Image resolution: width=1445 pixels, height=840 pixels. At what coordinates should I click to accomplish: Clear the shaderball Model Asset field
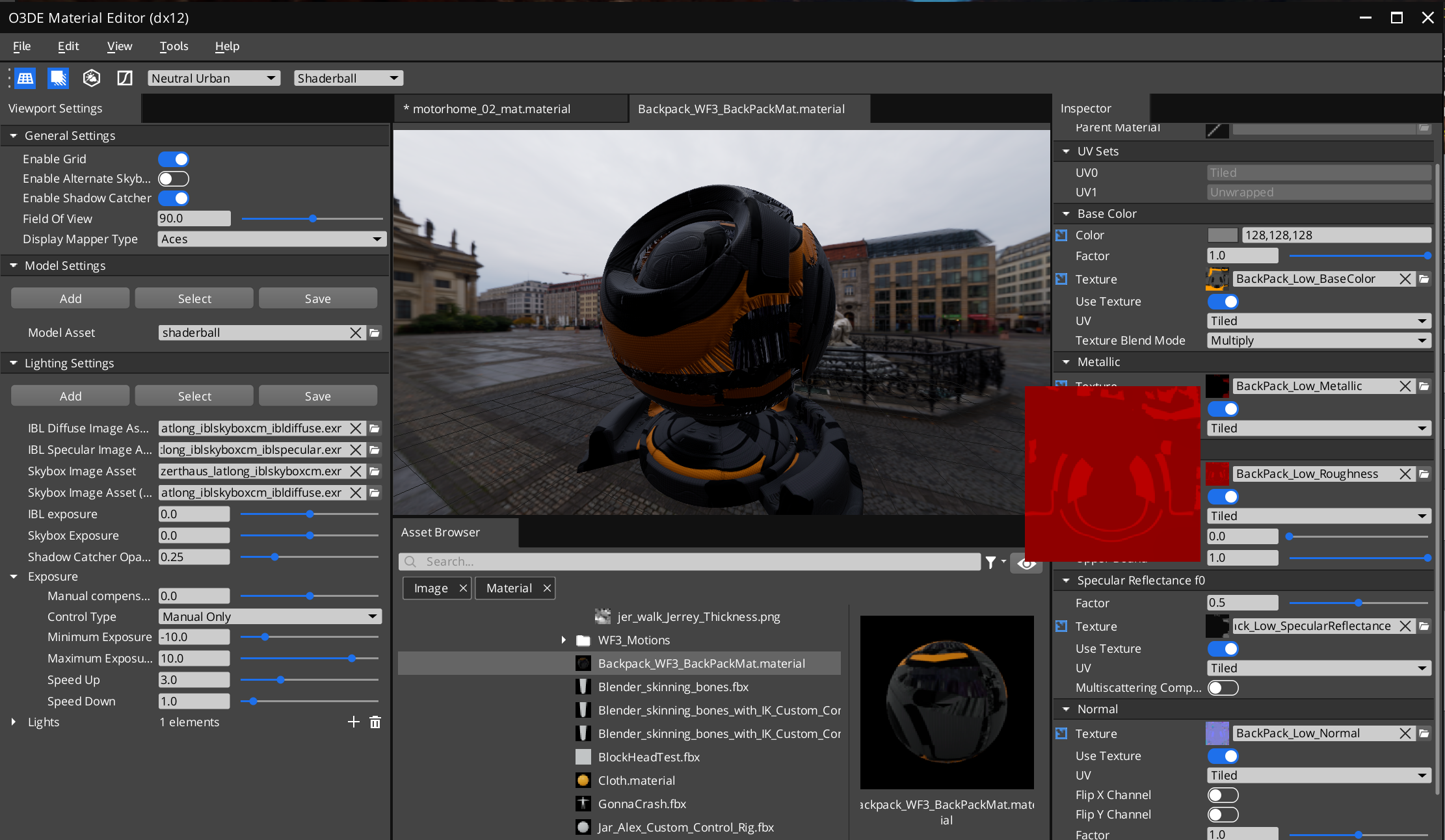tap(355, 333)
